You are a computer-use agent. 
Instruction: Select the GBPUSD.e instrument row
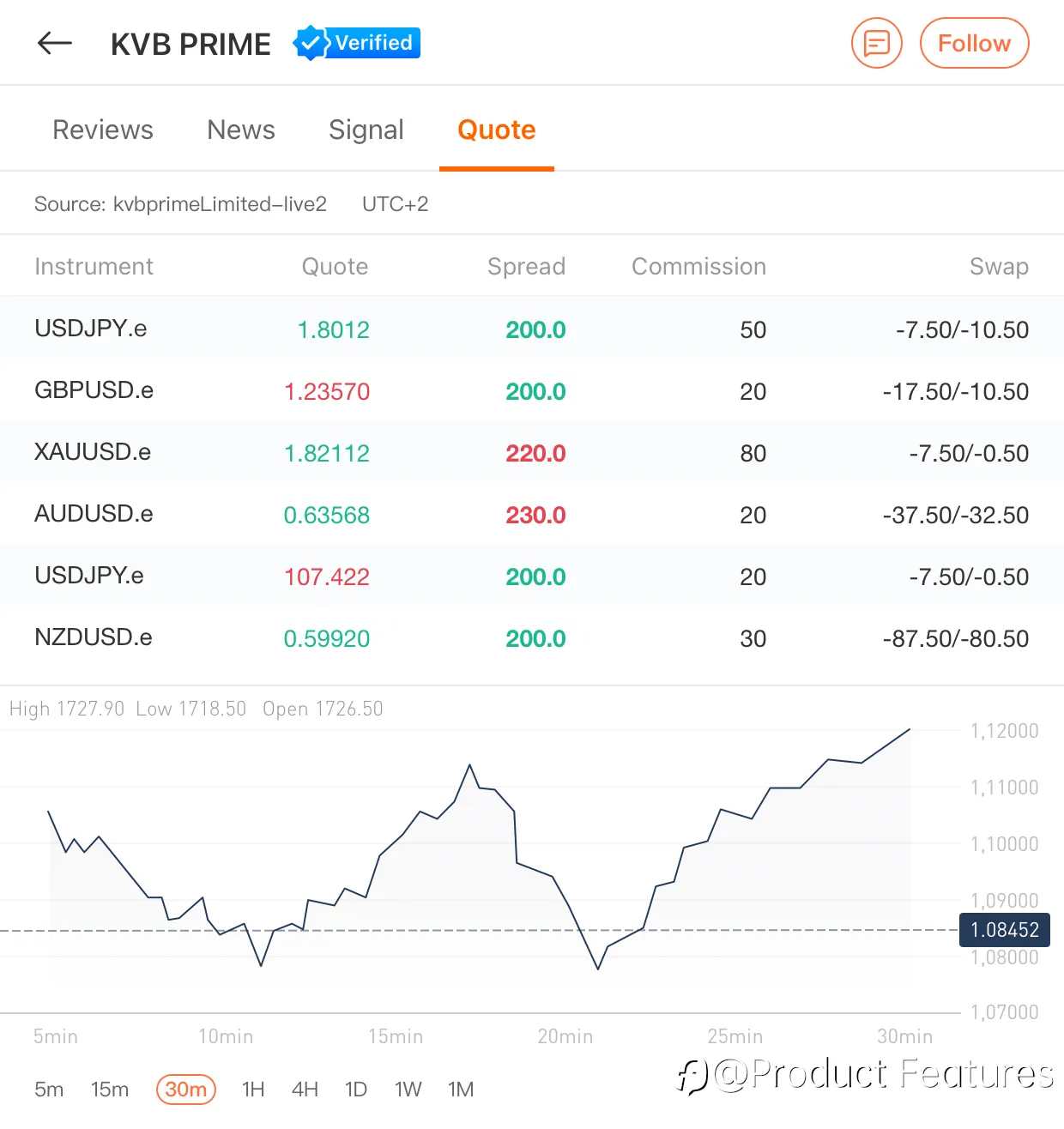point(532,391)
